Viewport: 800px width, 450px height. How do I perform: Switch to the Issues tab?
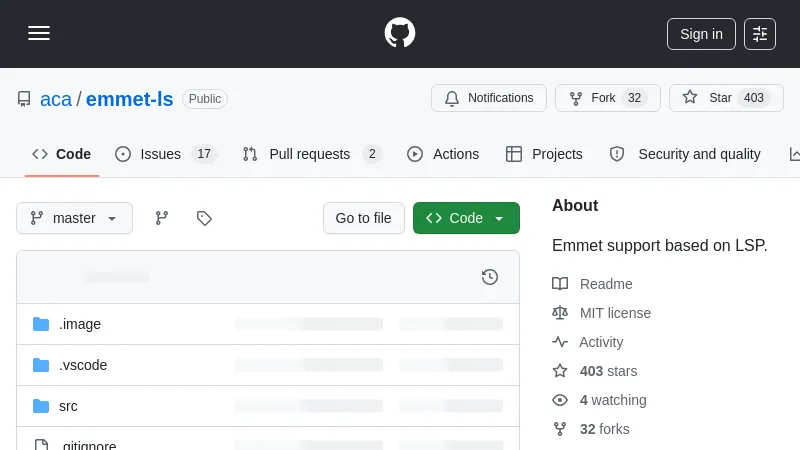[x=160, y=154]
